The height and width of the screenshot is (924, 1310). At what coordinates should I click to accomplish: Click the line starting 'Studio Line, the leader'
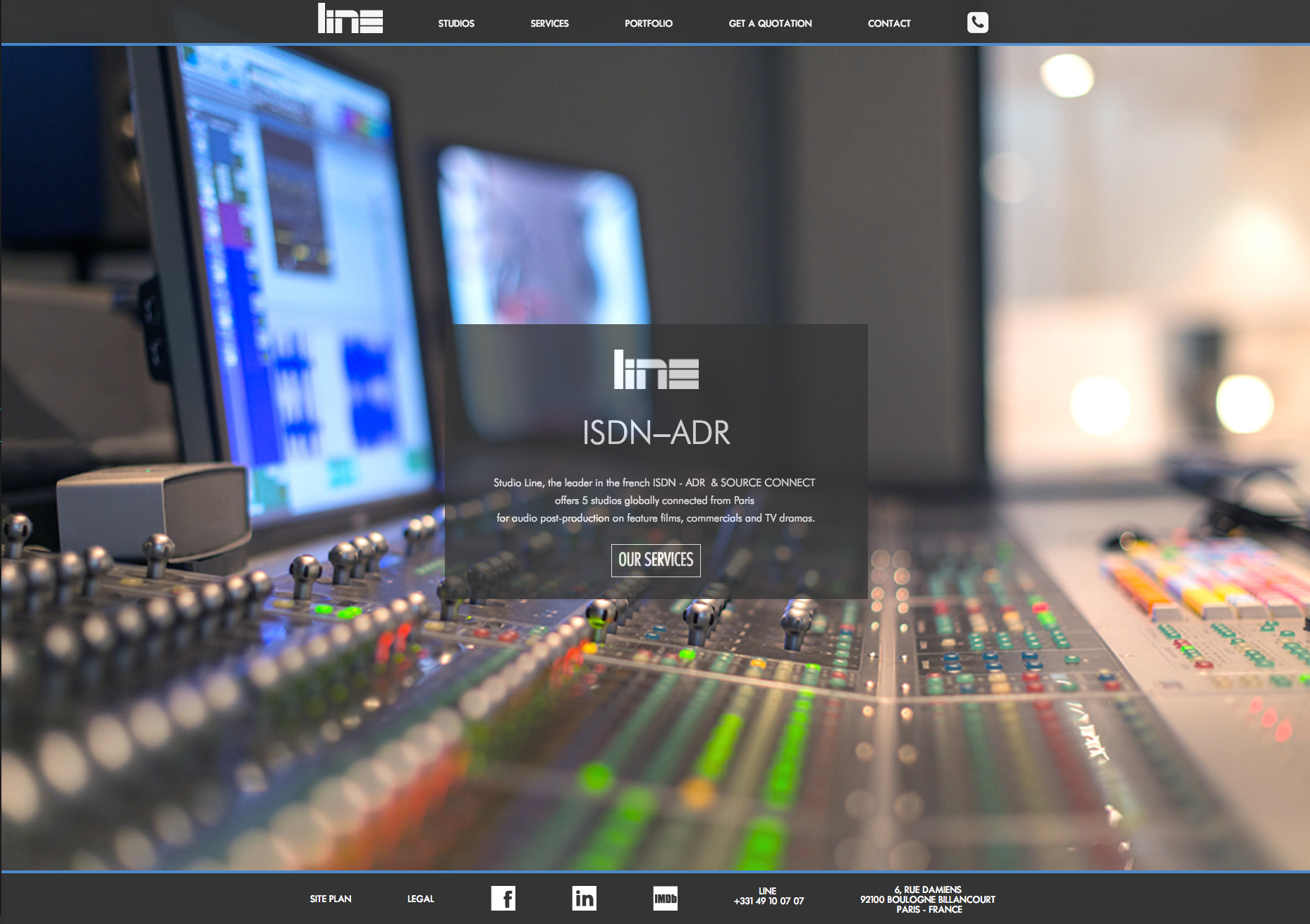point(654,483)
